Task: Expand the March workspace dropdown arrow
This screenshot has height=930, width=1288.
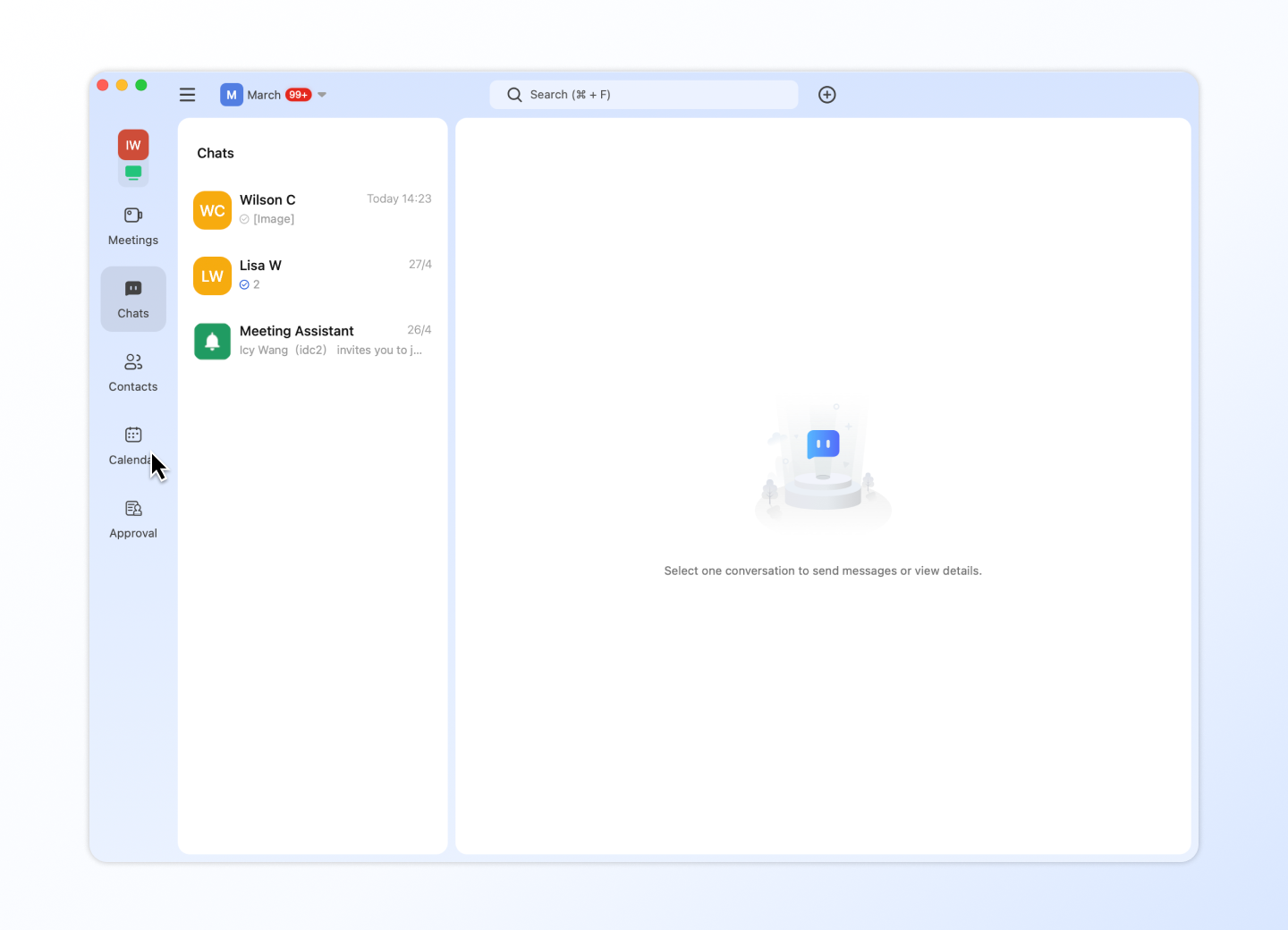Action: tap(322, 95)
